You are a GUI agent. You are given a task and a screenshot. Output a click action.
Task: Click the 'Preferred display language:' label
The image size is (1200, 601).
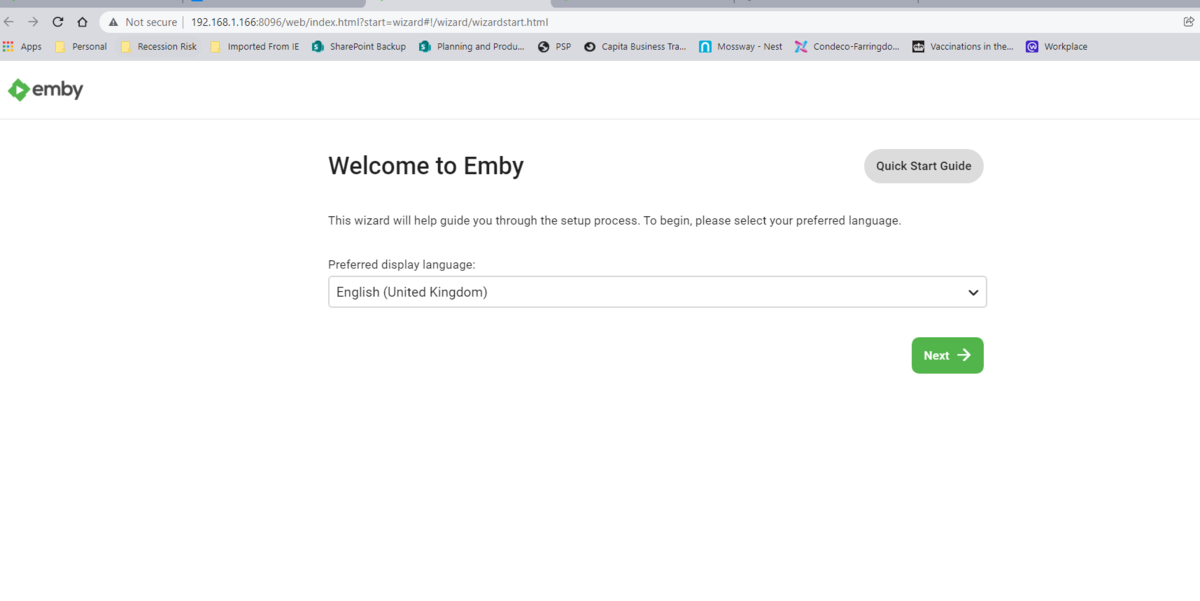(x=402, y=265)
